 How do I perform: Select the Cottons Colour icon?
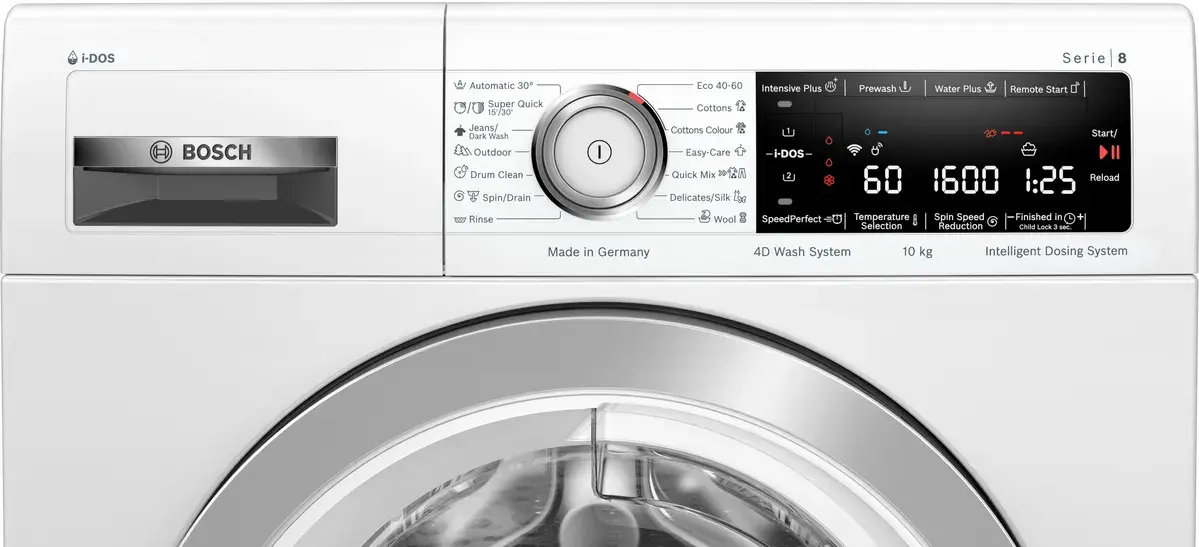[x=740, y=129]
